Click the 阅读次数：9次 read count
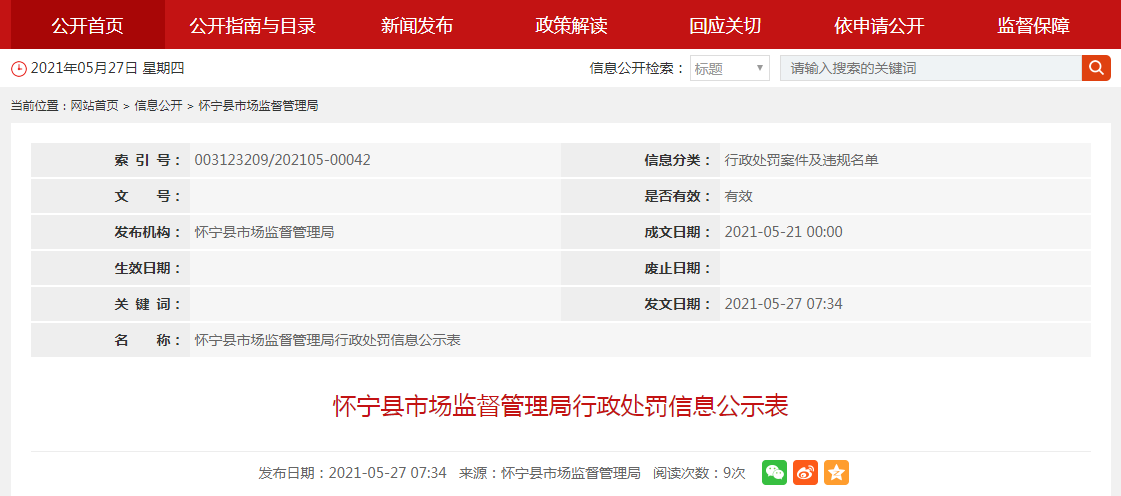Image resolution: width=1121 pixels, height=496 pixels. (x=698, y=472)
